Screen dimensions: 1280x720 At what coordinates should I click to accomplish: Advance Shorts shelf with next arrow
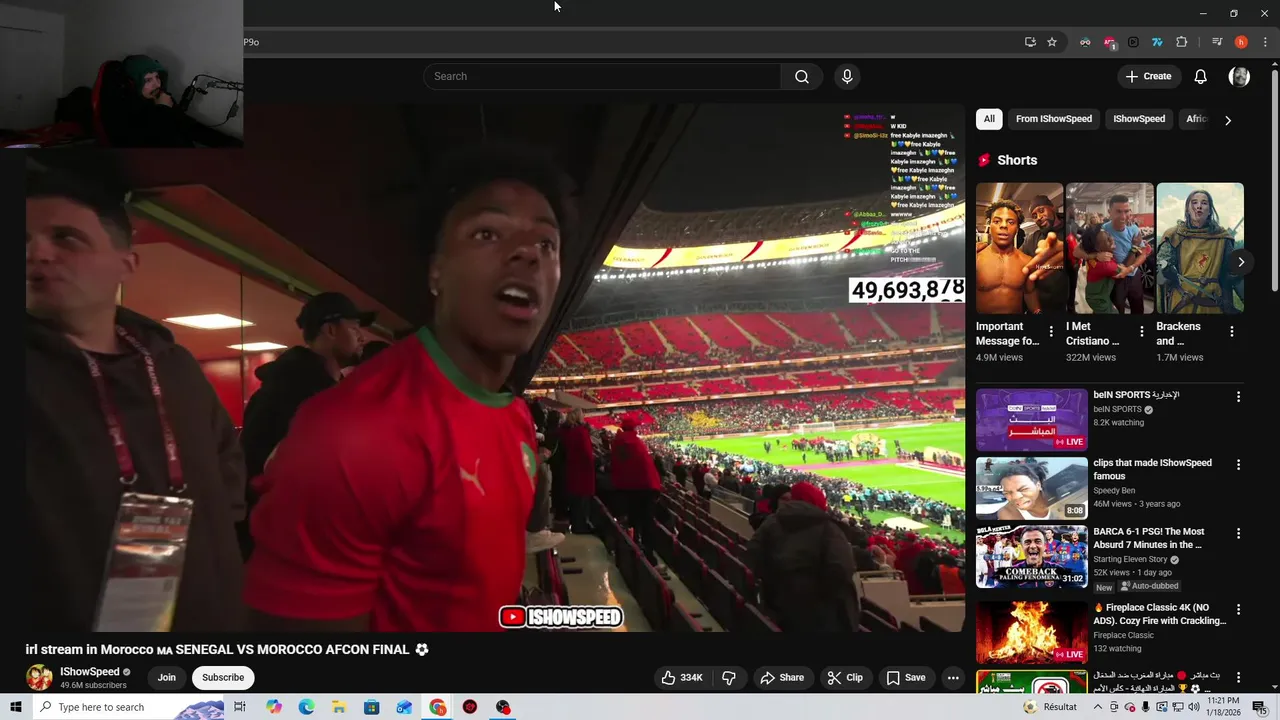click(1241, 262)
